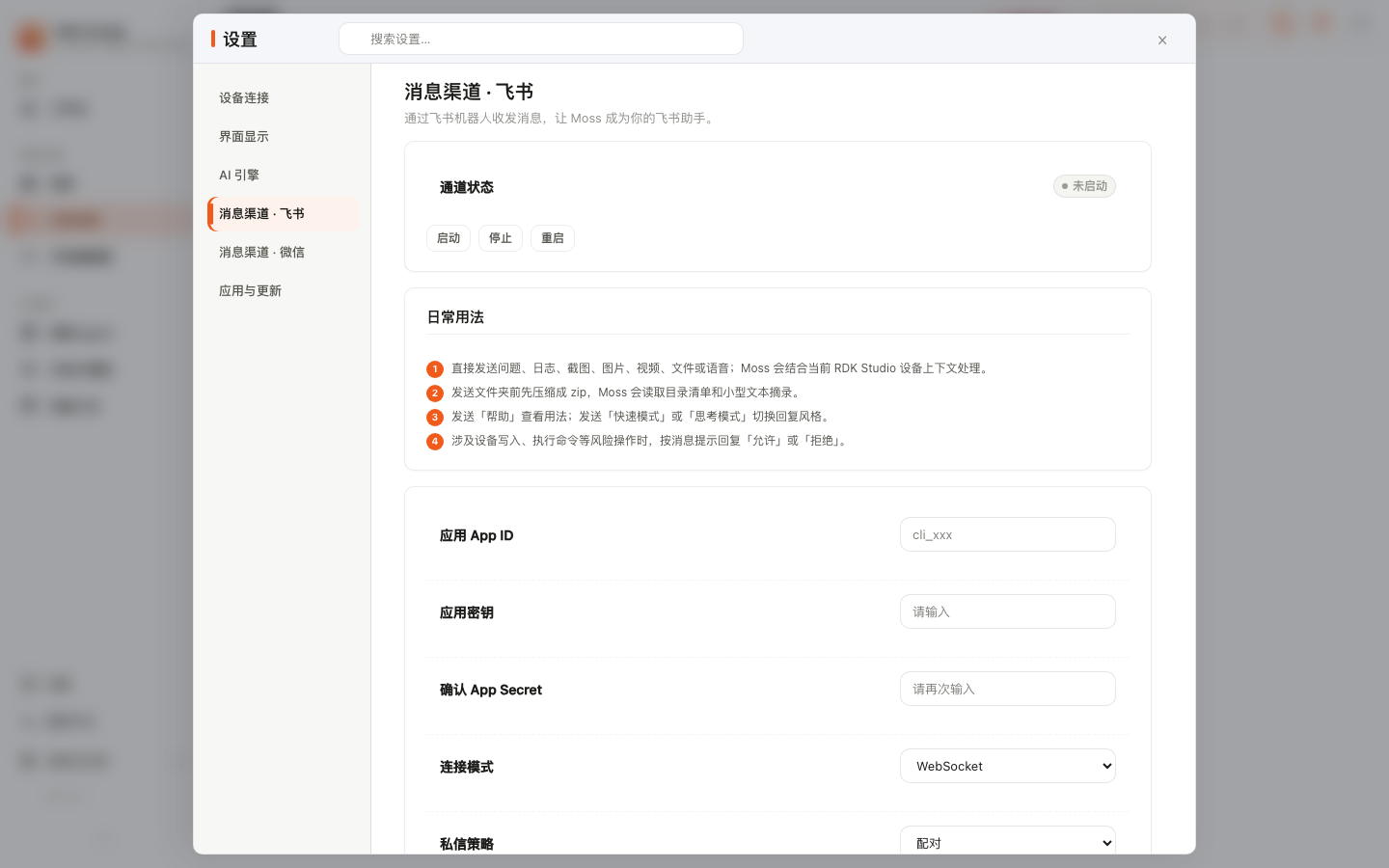The width and height of the screenshot is (1389, 868).
Task: Focus the 确认 App Secret input field
Action: pyautogui.click(x=1008, y=689)
